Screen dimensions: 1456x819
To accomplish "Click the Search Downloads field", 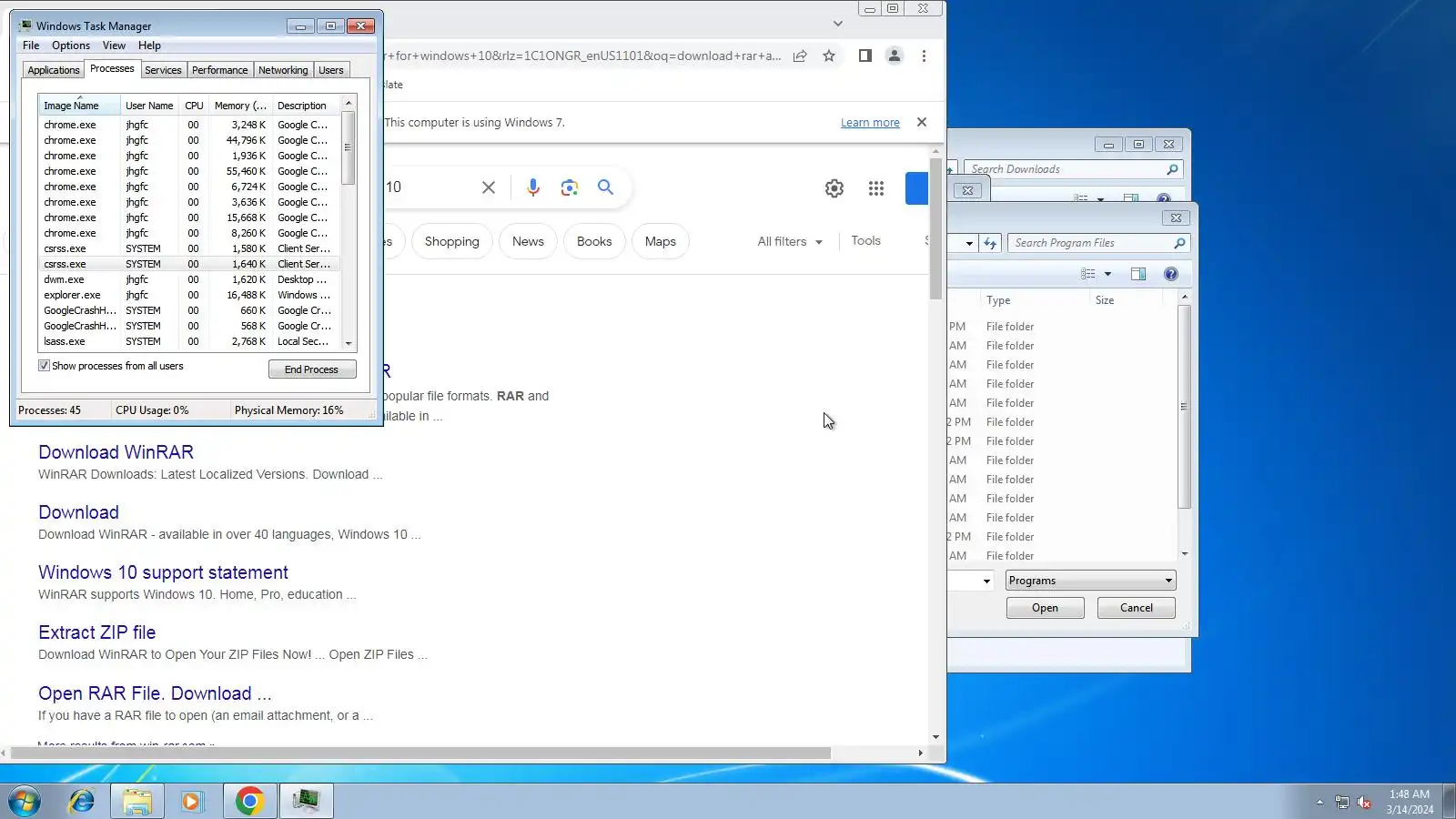I will click(1073, 169).
